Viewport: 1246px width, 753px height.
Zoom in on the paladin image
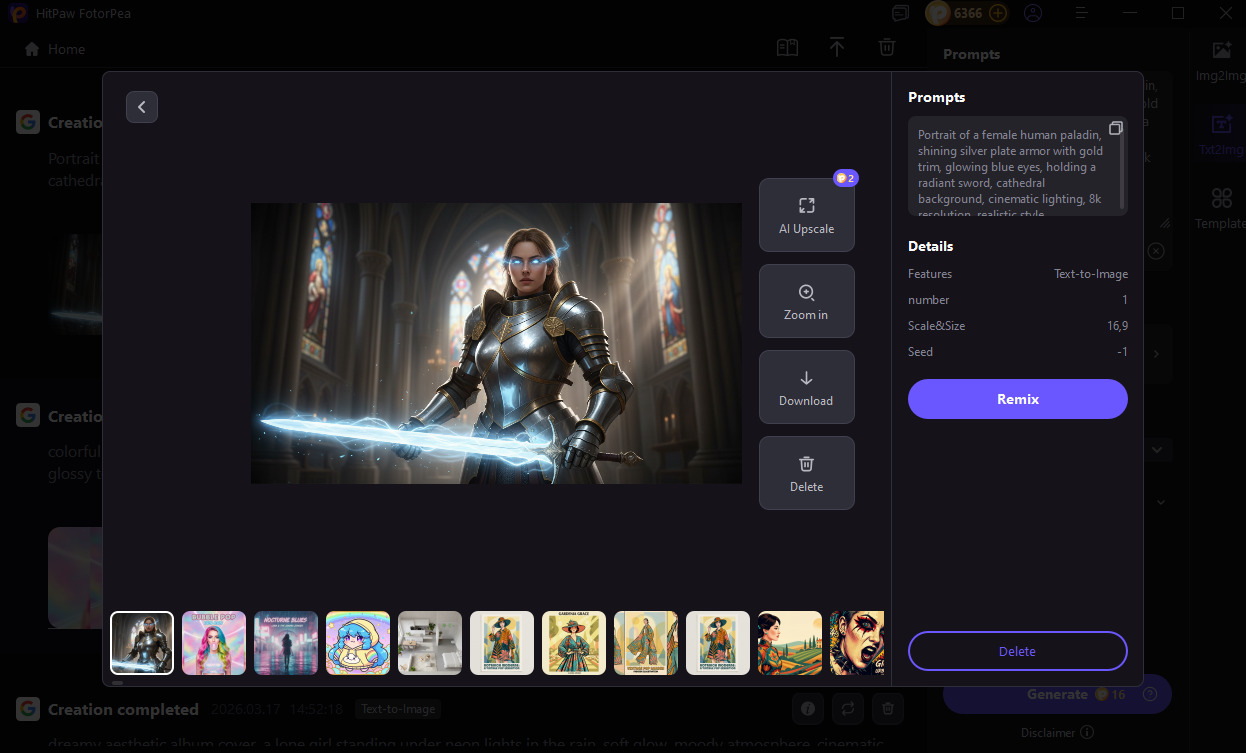(x=807, y=300)
